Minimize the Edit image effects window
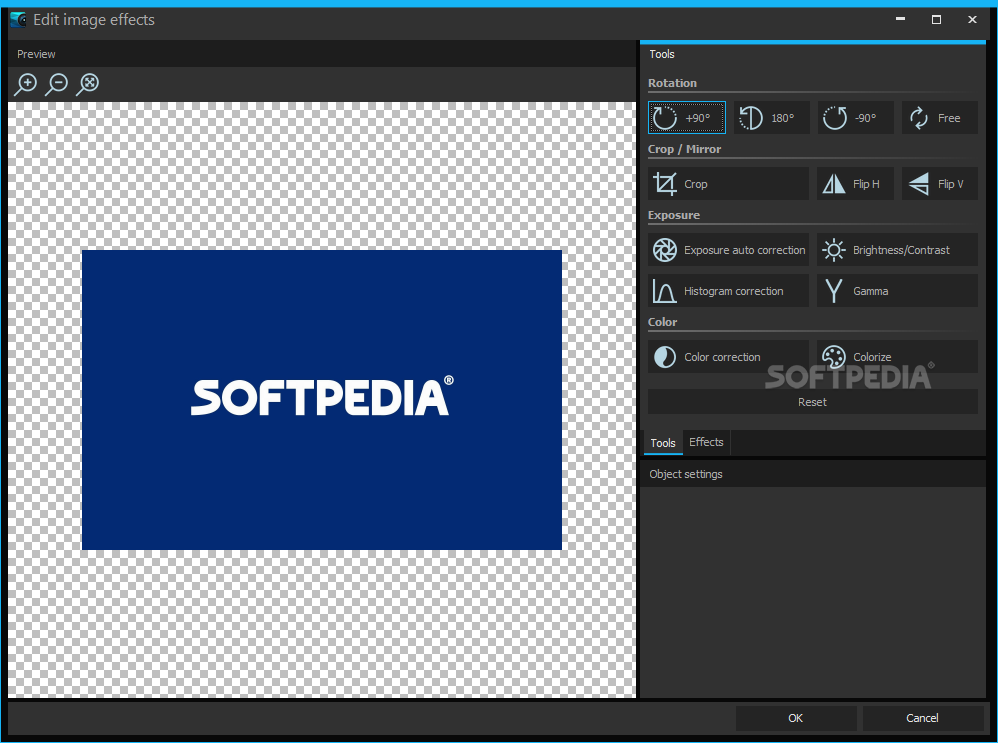The image size is (998, 743). coord(901,20)
